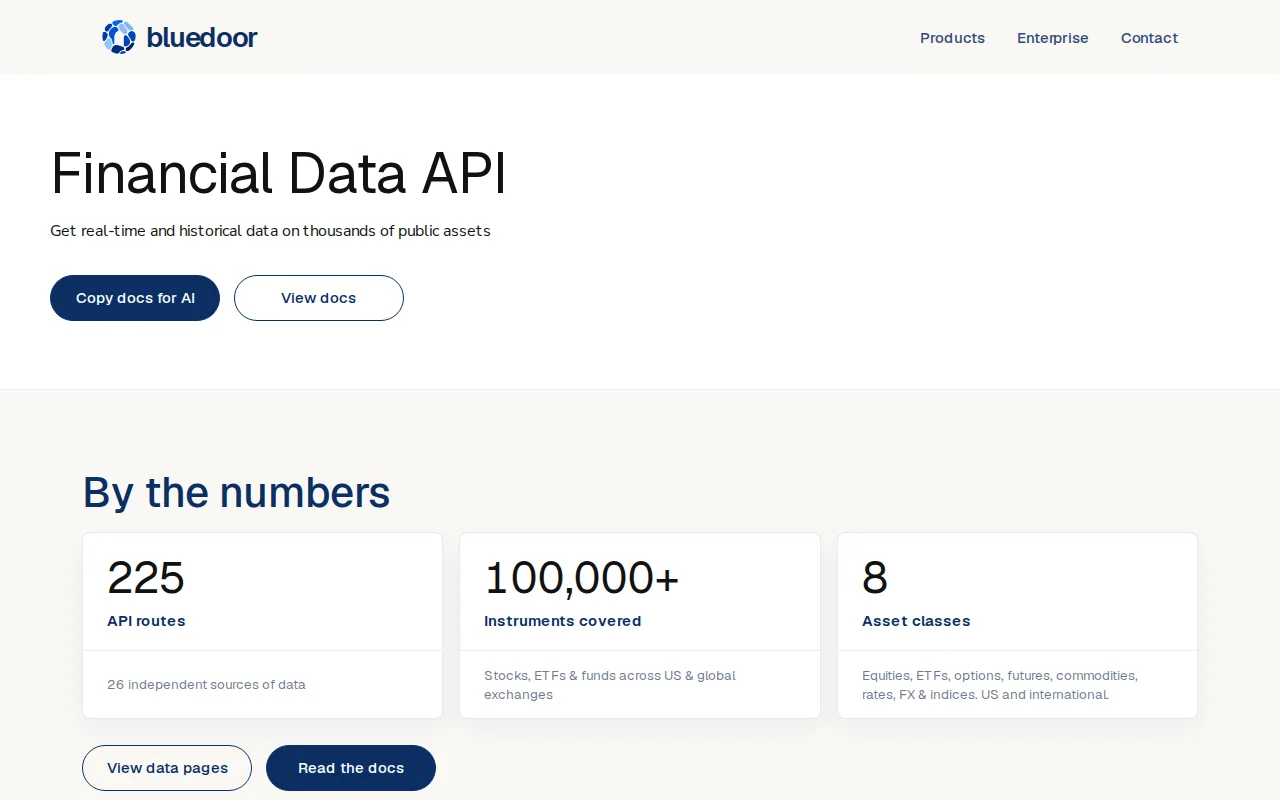Viewport: 1280px width, 800px height.
Task: Click the 26 independent sources of data text
Action: tap(206, 685)
